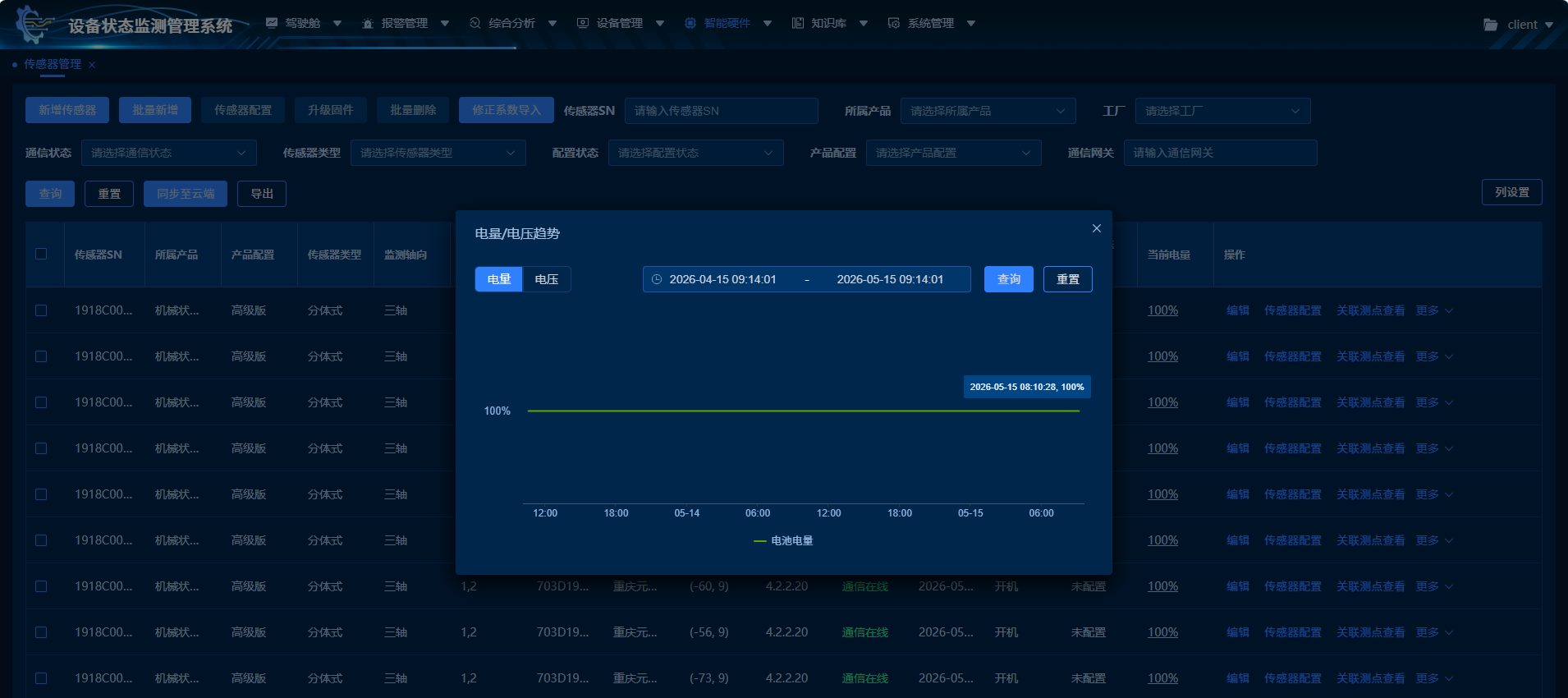Click the 传感器SN search input
Viewport: 1568px width, 698px height.
click(722, 111)
